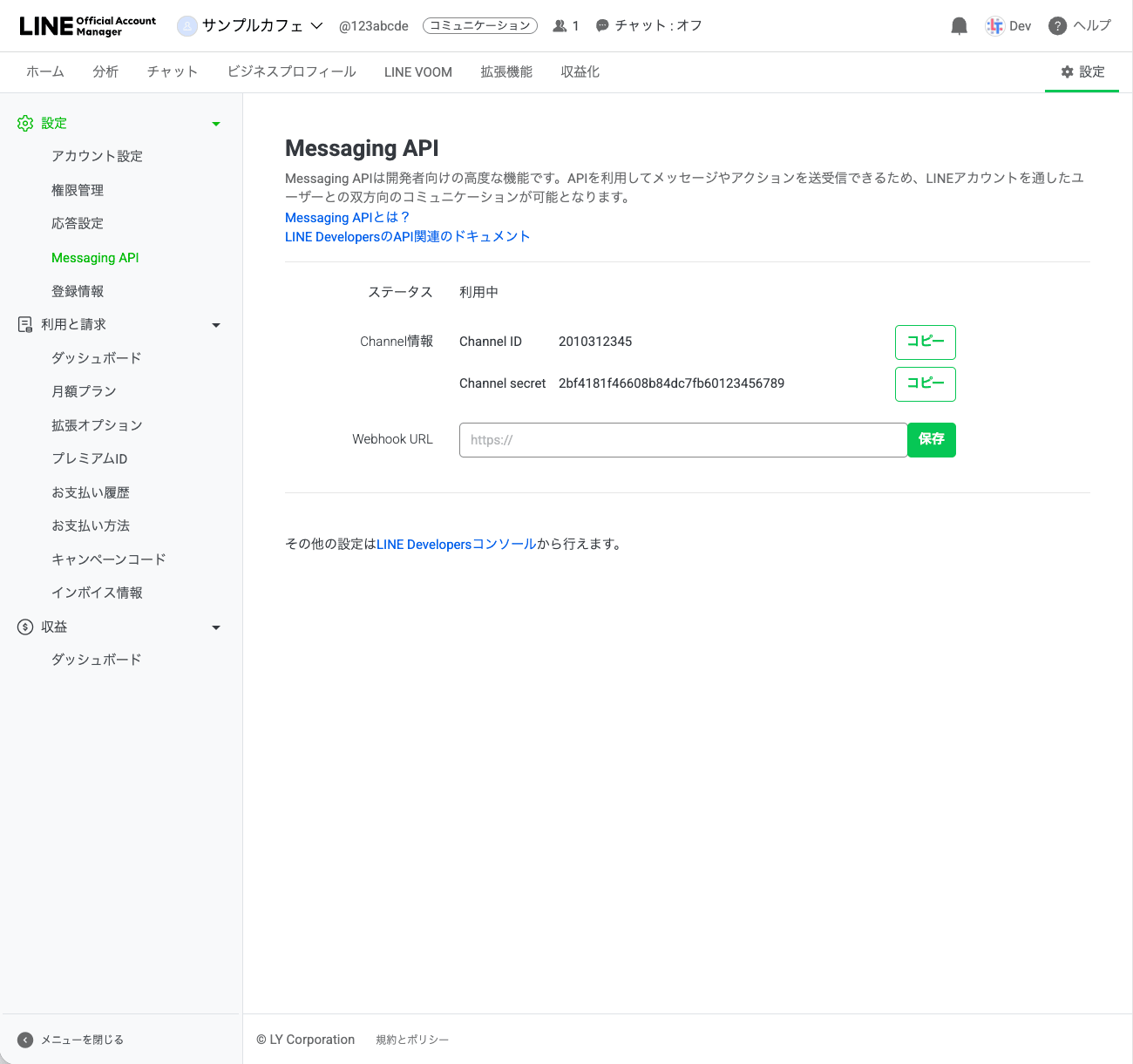Copy the Channel ID
The image size is (1133, 1064).
click(x=926, y=342)
